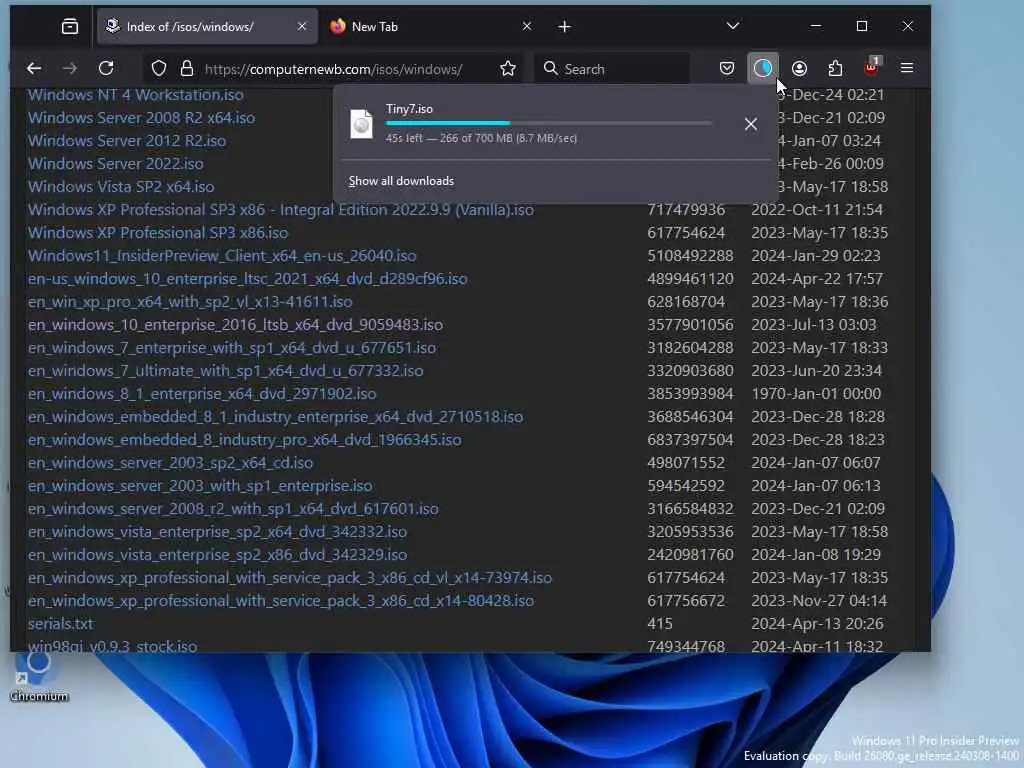Open tracking protection shield info
The width and height of the screenshot is (1024, 768).
coord(159,69)
